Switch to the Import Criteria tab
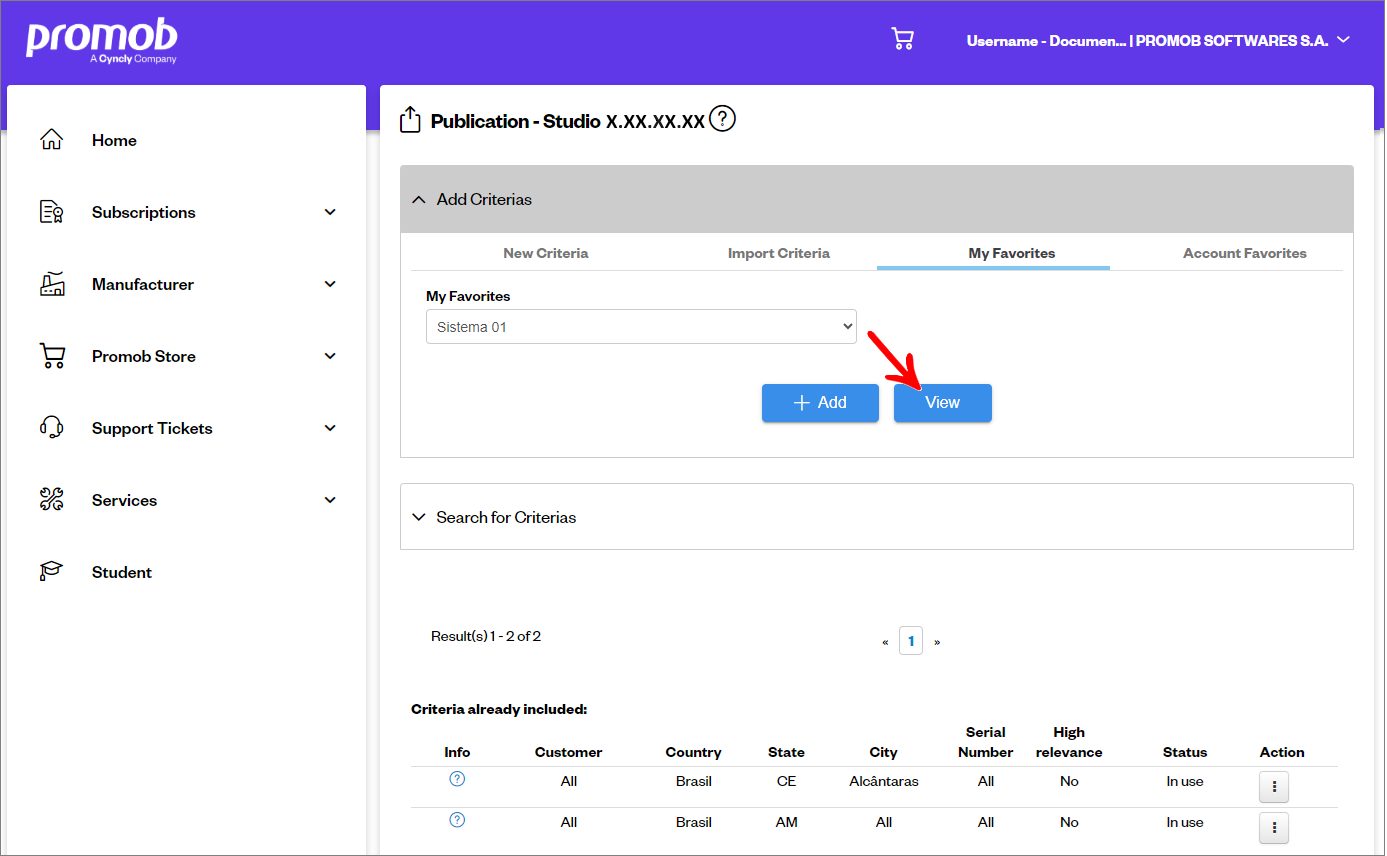The image size is (1387, 856). point(778,253)
